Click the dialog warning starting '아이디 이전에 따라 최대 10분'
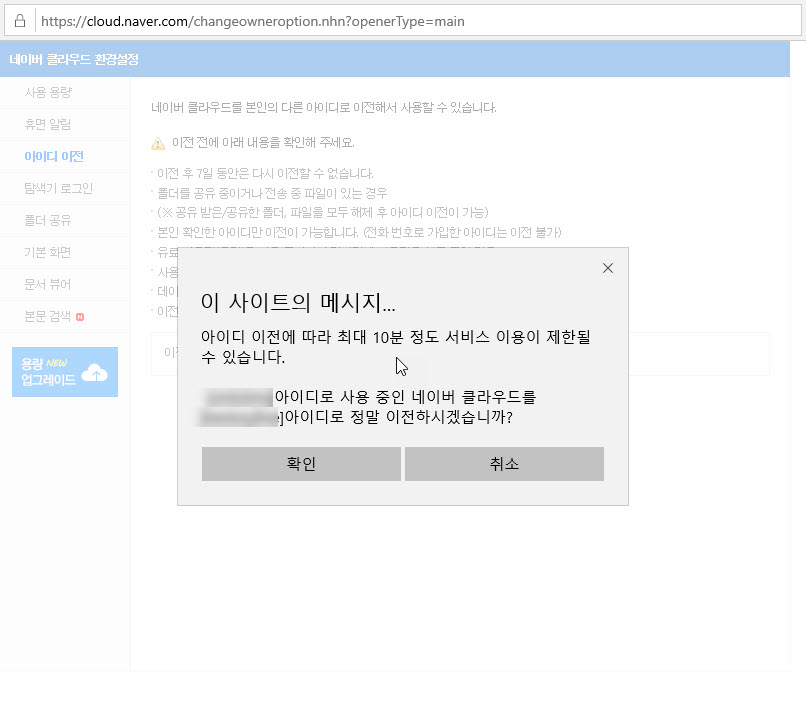This screenshot has width=806, height=712. tap(396, 347)
